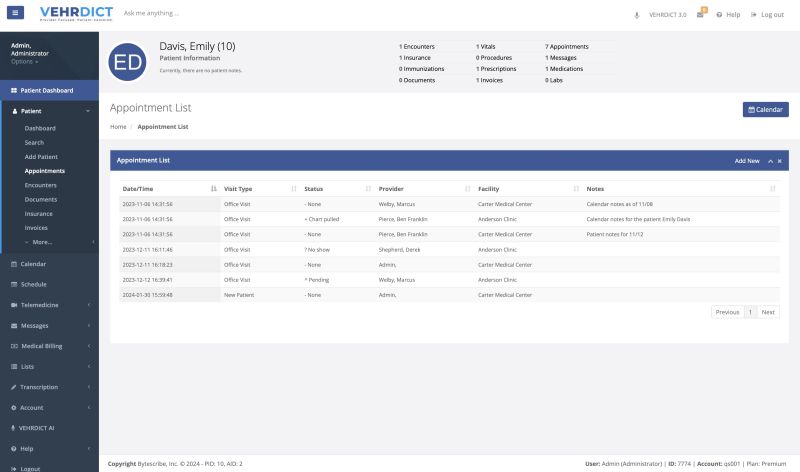The width and height of the screenshot is (800, 472).
Task: Open Schedule in the sidebar
Action: pyautogui.click(x=49, y=284)
